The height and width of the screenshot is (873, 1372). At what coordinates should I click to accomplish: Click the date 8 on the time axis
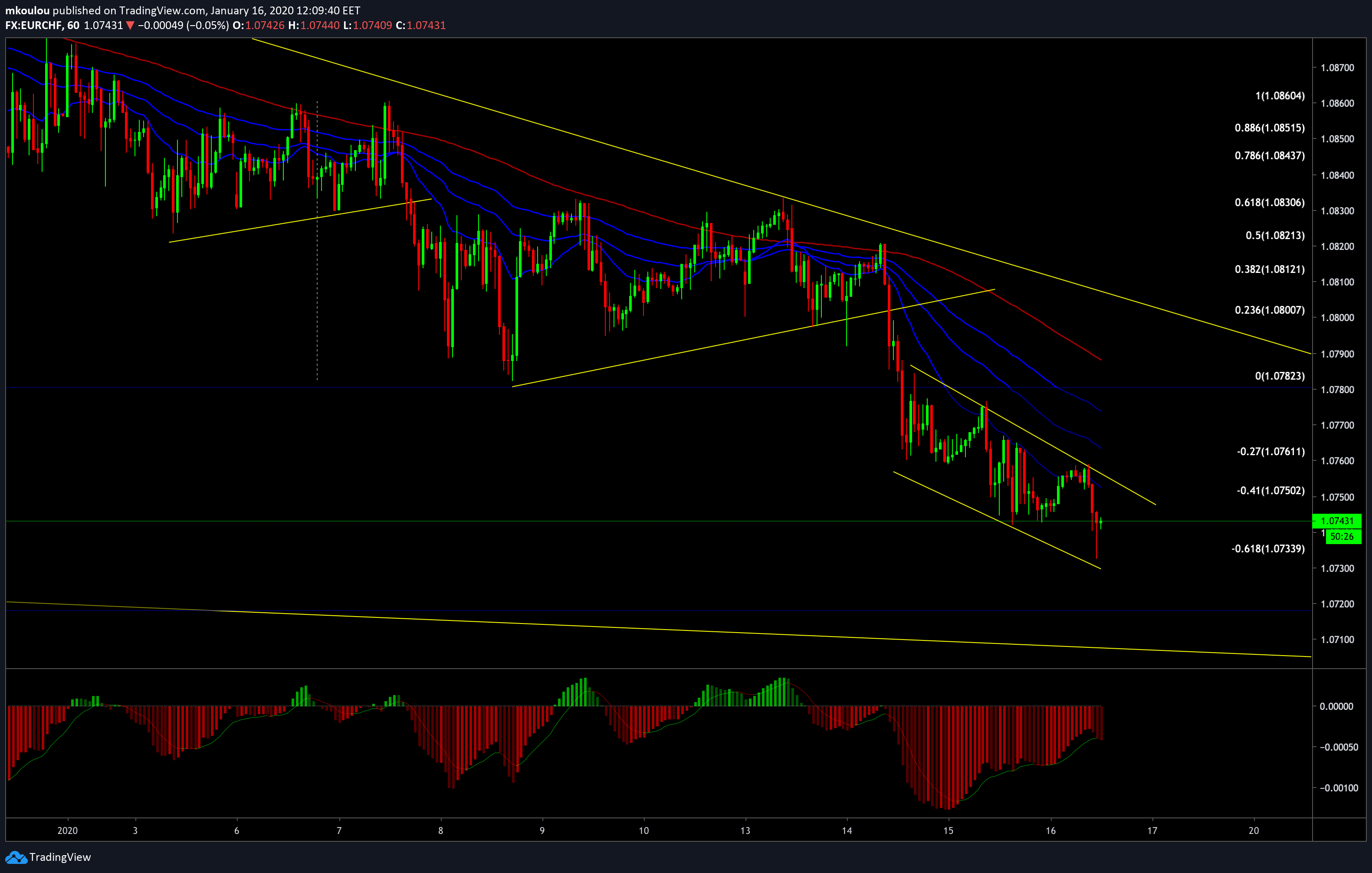pos(440,831)
